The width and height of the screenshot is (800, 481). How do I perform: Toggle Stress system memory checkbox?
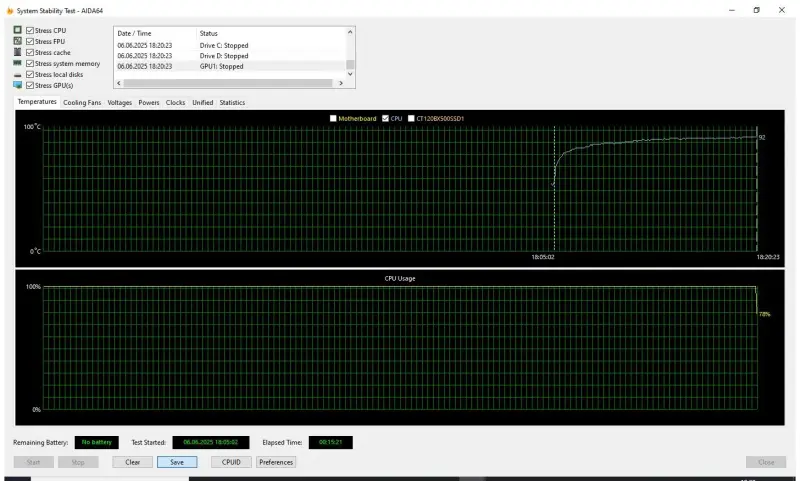30,63
